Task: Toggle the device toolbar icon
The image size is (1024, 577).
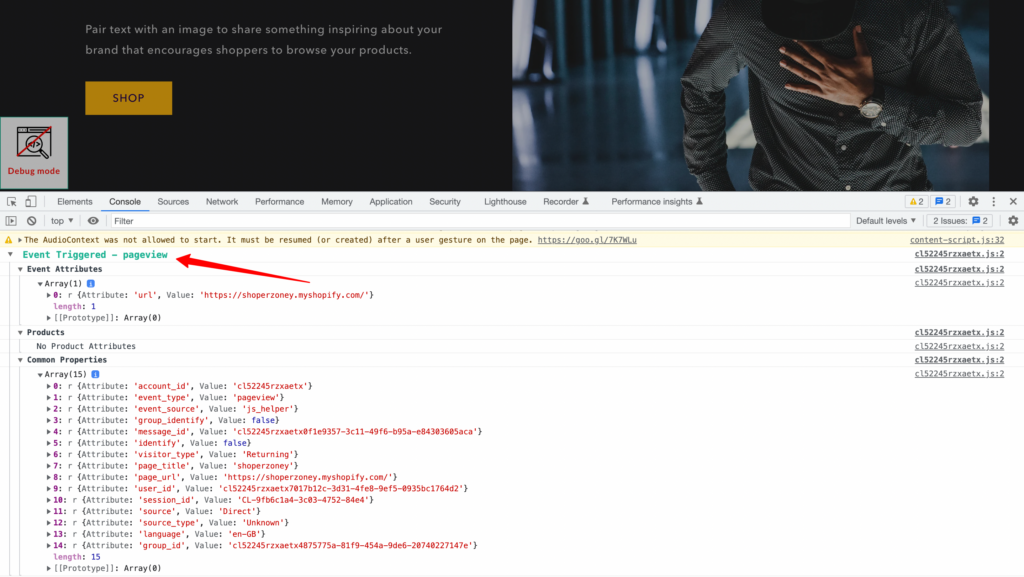Action: pyautogui.click(x=31, y=202)
